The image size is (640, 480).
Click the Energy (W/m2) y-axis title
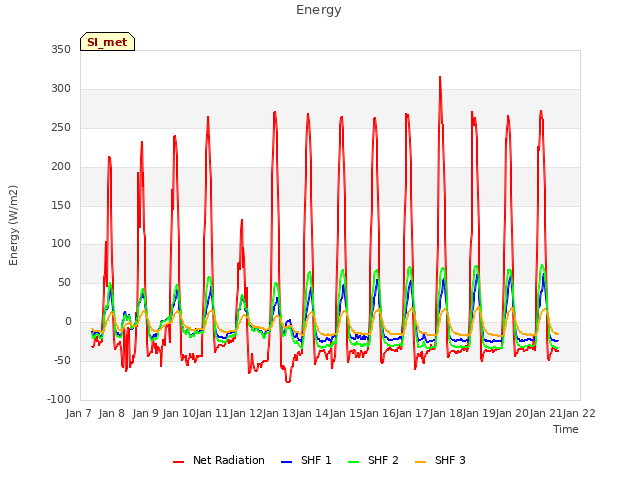13,225
